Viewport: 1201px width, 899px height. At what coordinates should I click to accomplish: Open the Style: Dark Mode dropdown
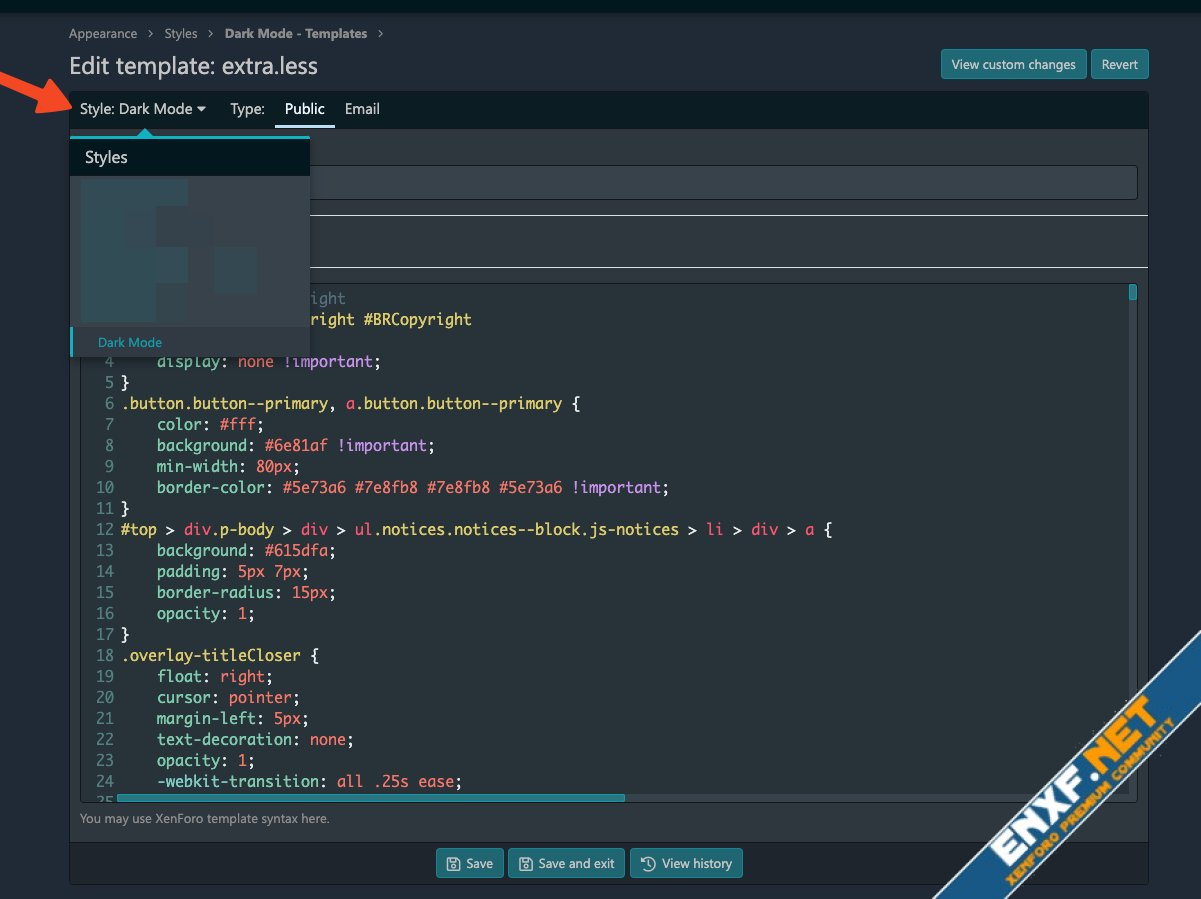pyautogui.click(x=143, y=109)
